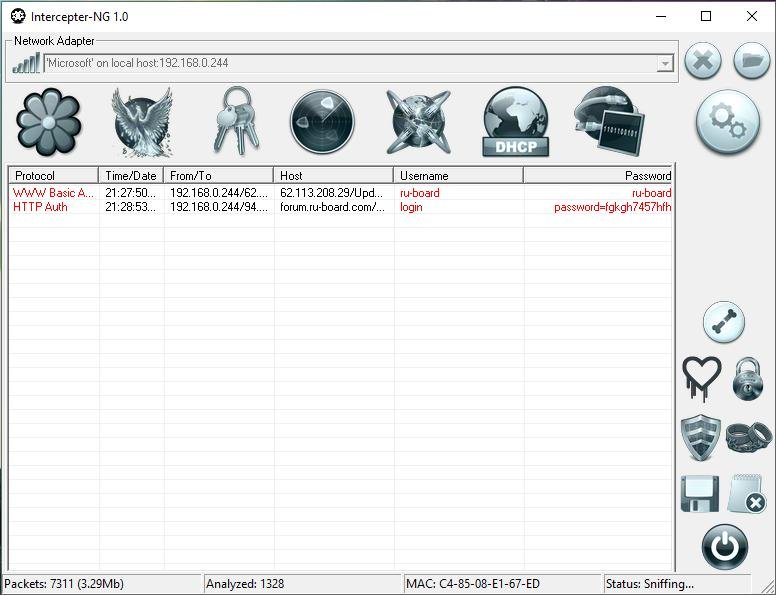This screenshot has height=595, width=776.
Task: Click the bone icon button
Action: tap(724, 322)
